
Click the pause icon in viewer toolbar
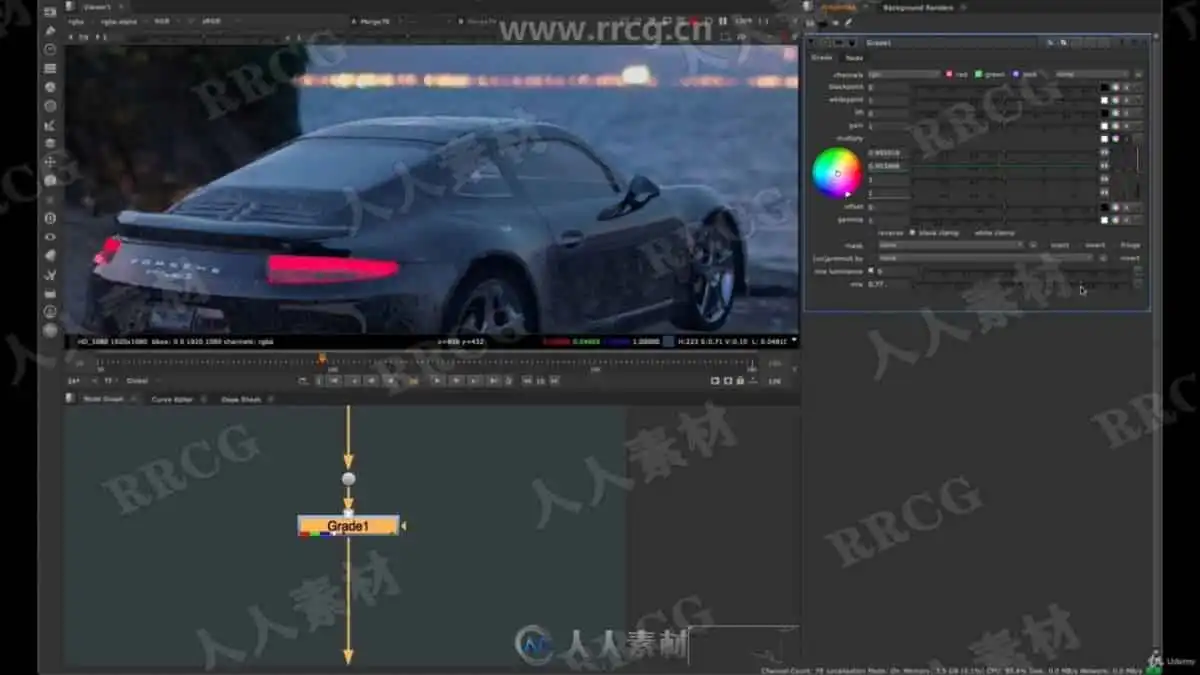pos(723,20)
